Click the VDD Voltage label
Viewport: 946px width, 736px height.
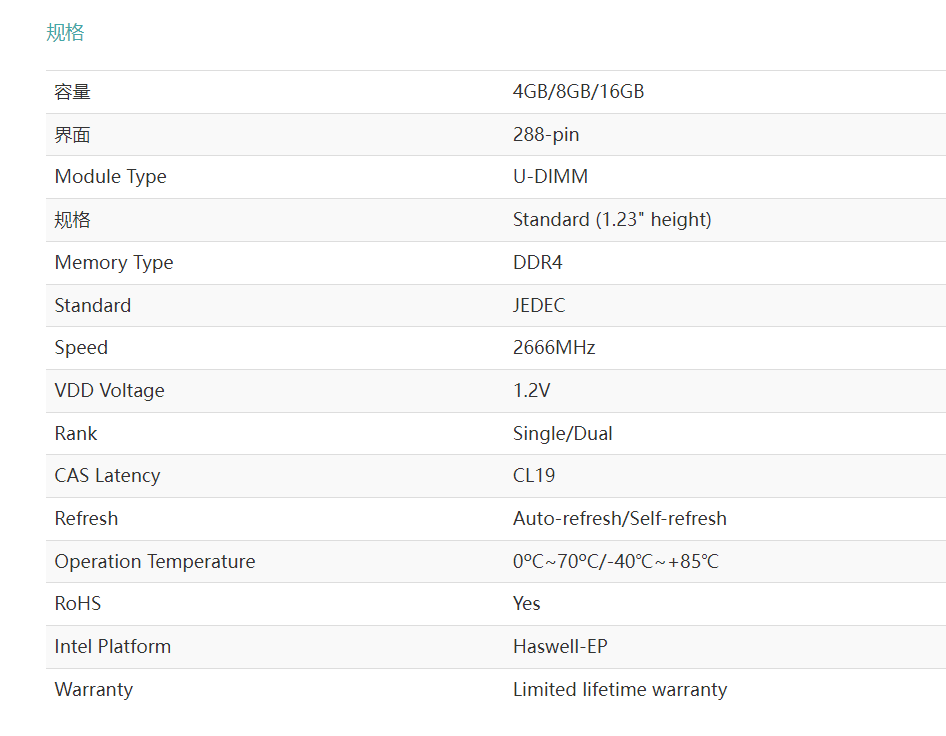coord(109,391)
